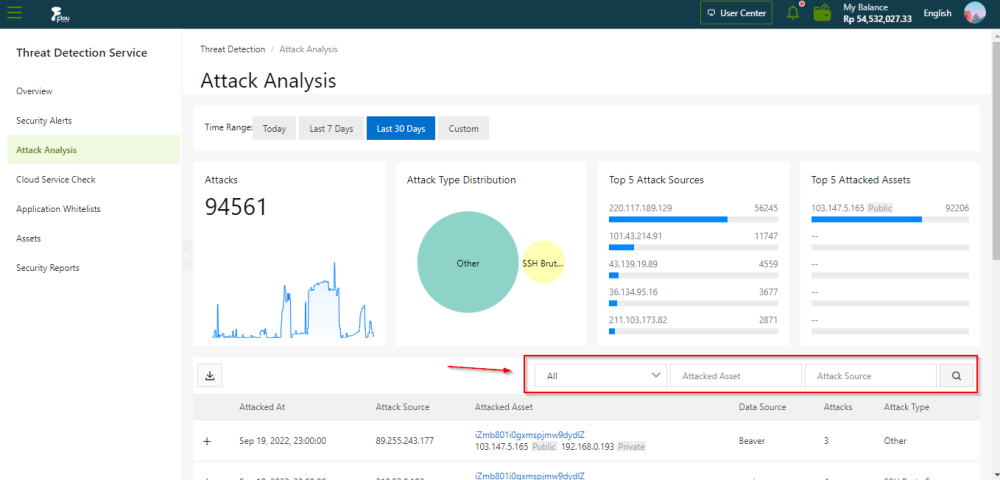Select attack source 220.117.189.129
Screen dimensions: 1000x480
click(x=640, y=208)
